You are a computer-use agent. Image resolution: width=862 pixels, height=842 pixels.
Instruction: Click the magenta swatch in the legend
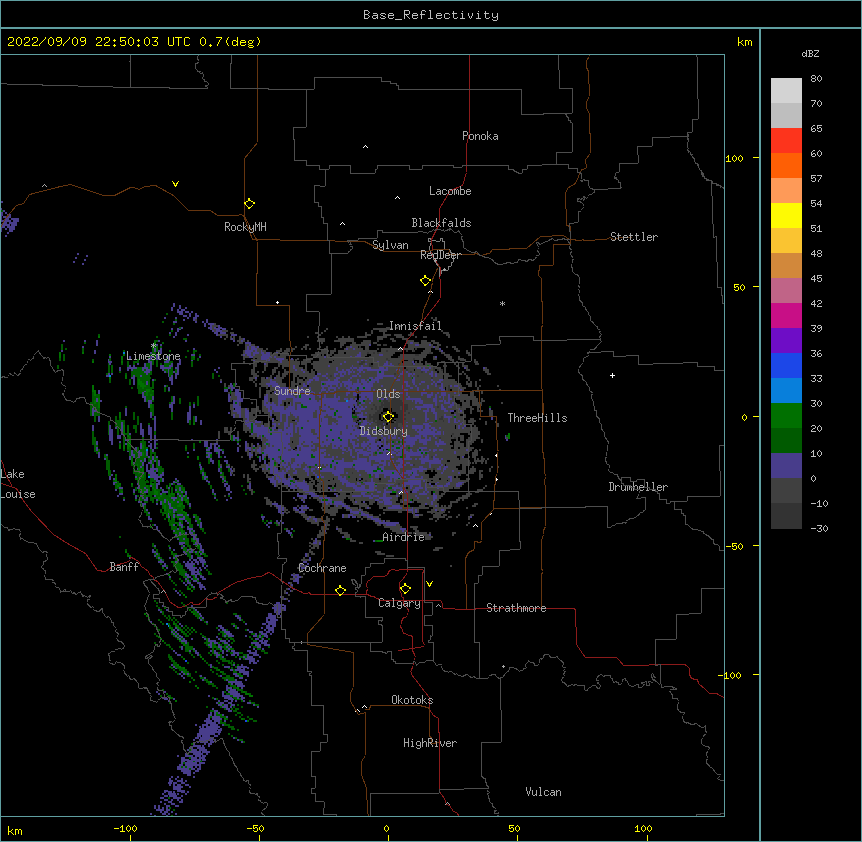(x=786, y=315)
